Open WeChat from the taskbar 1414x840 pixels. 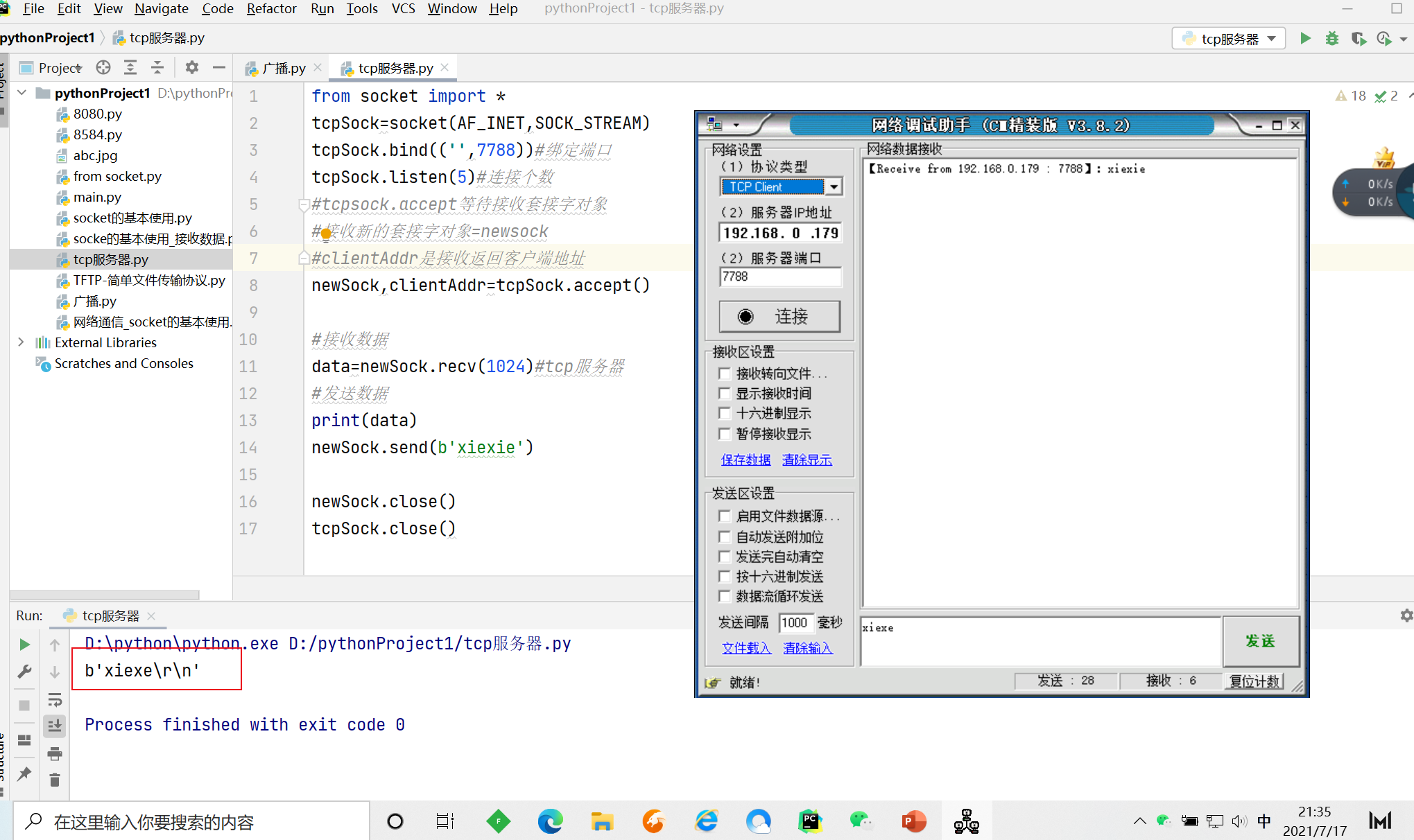pyautogui.click(x=861, y=821)
